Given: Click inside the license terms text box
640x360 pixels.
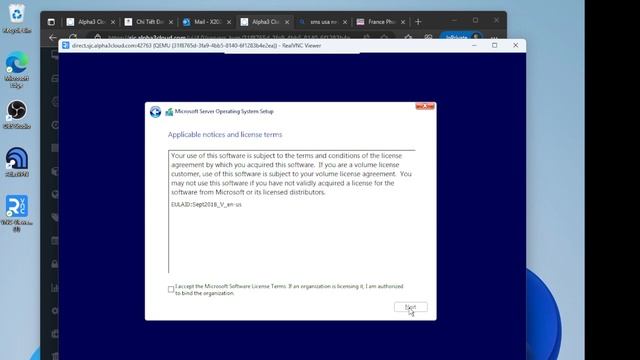Looking at the screenshot, I should 292,211.
